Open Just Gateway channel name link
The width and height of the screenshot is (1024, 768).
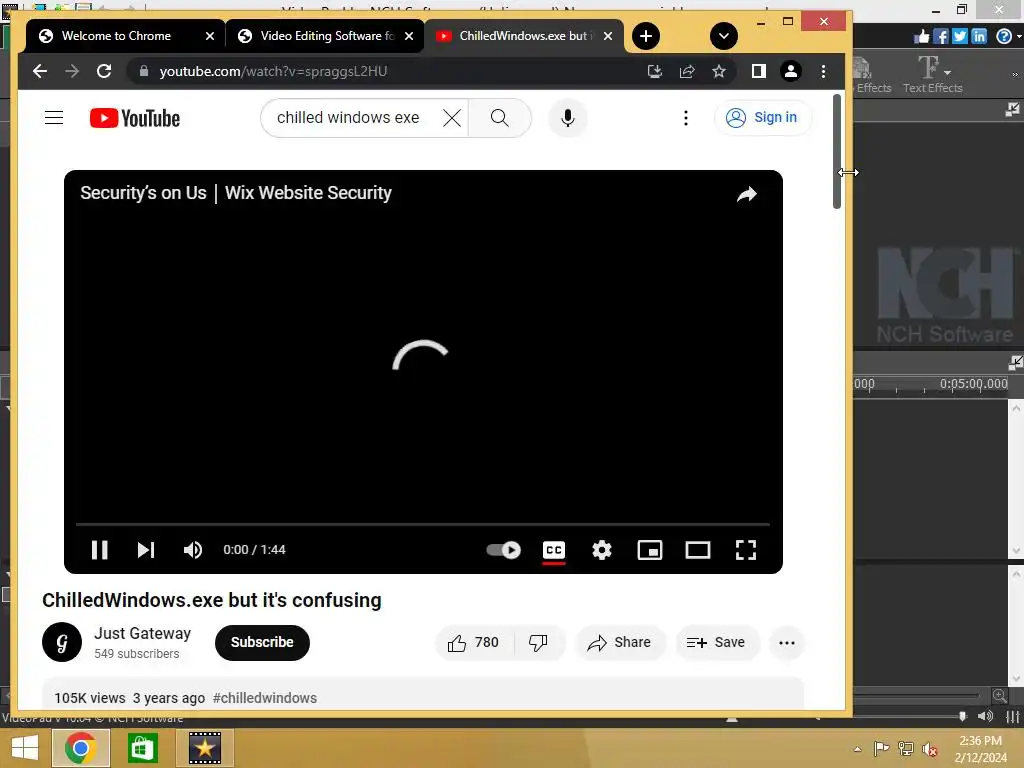pos(142,633)
